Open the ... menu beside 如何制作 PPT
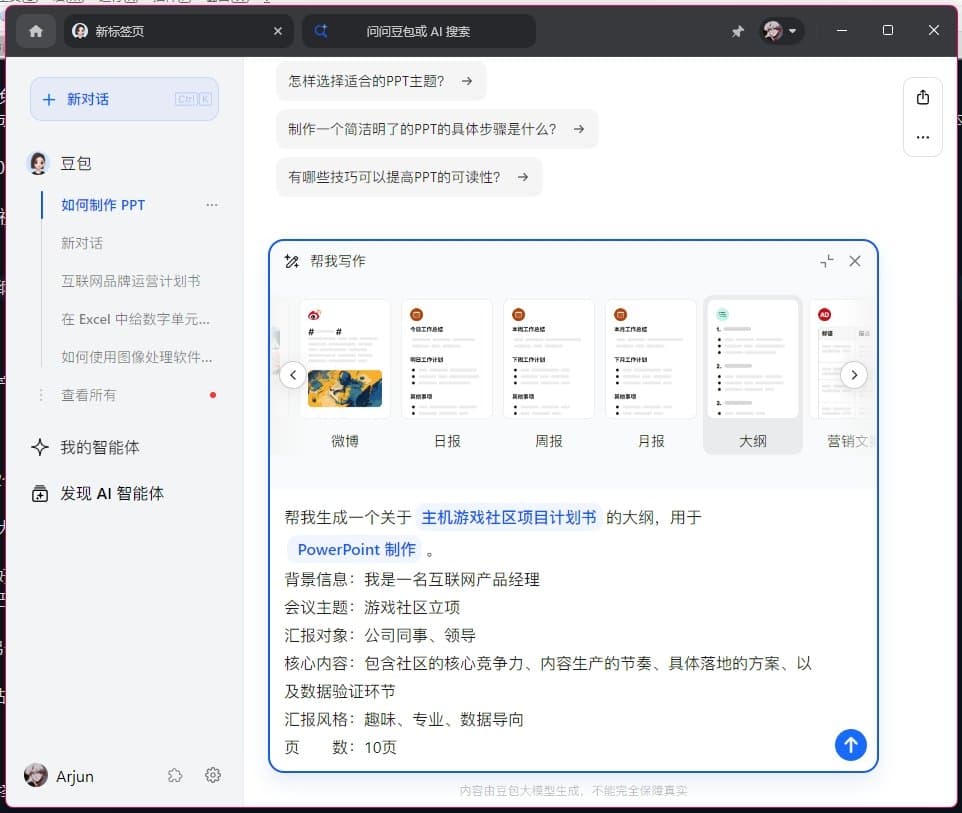 pos(211,204)
